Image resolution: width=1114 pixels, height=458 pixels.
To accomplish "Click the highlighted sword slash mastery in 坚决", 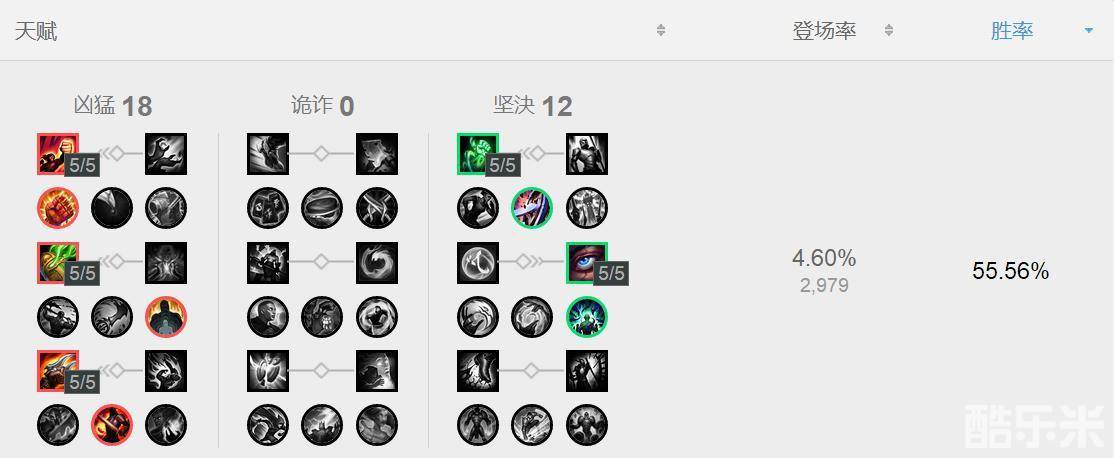I will [532, 208].
